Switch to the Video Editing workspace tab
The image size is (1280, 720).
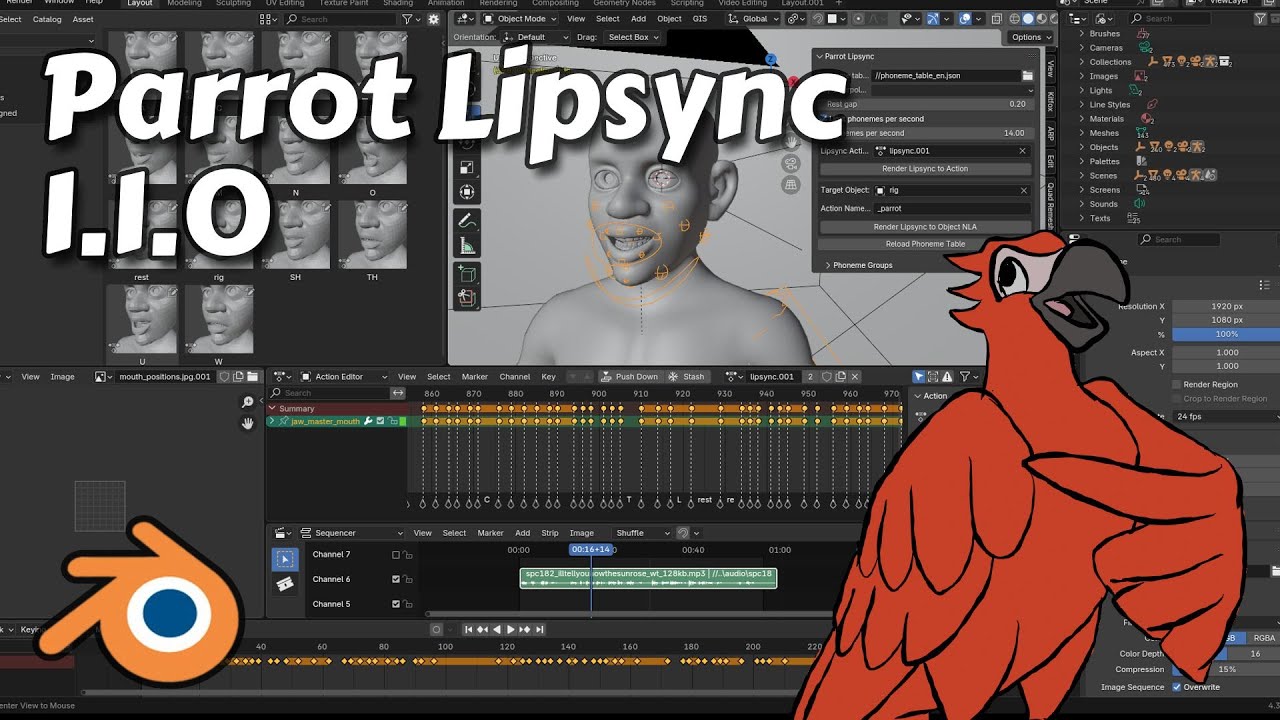pyautogui.click(x=743, y=3)
